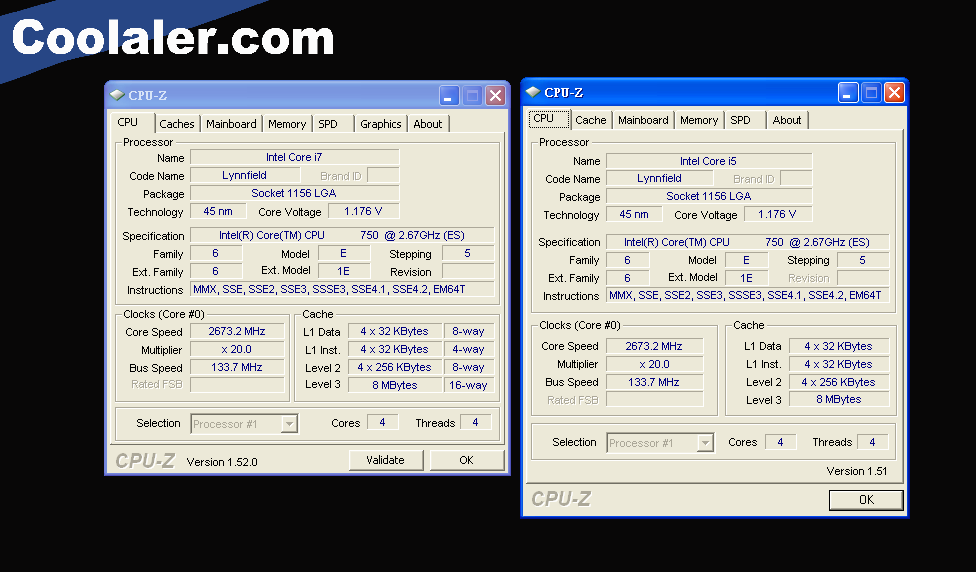Click 1.176 V core voltage in right window
Screen dimensions: 976x572
pyautogui.click(x=777, y=214)
